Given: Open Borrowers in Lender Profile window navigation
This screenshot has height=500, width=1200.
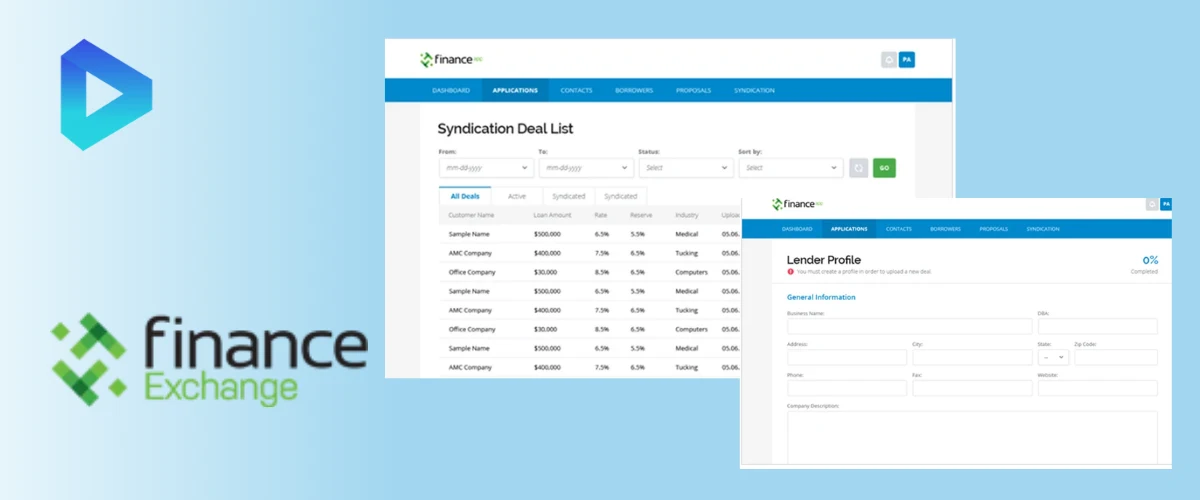Looking at the screenshot, I should tap(945, 229).
